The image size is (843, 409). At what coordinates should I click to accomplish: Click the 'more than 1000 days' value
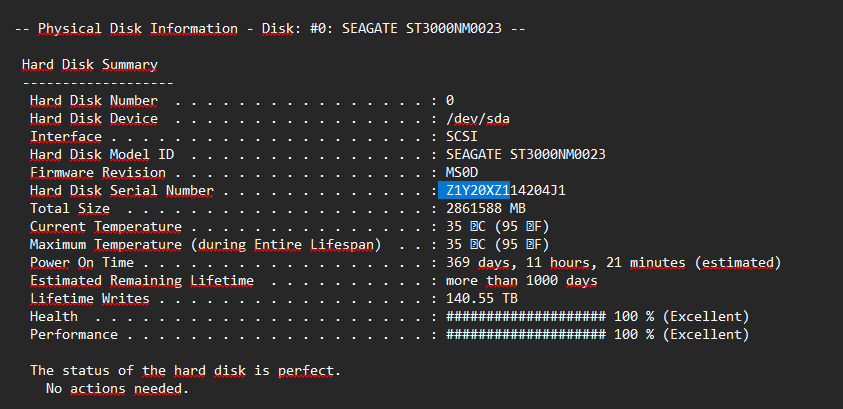click(x=522, y=280)
